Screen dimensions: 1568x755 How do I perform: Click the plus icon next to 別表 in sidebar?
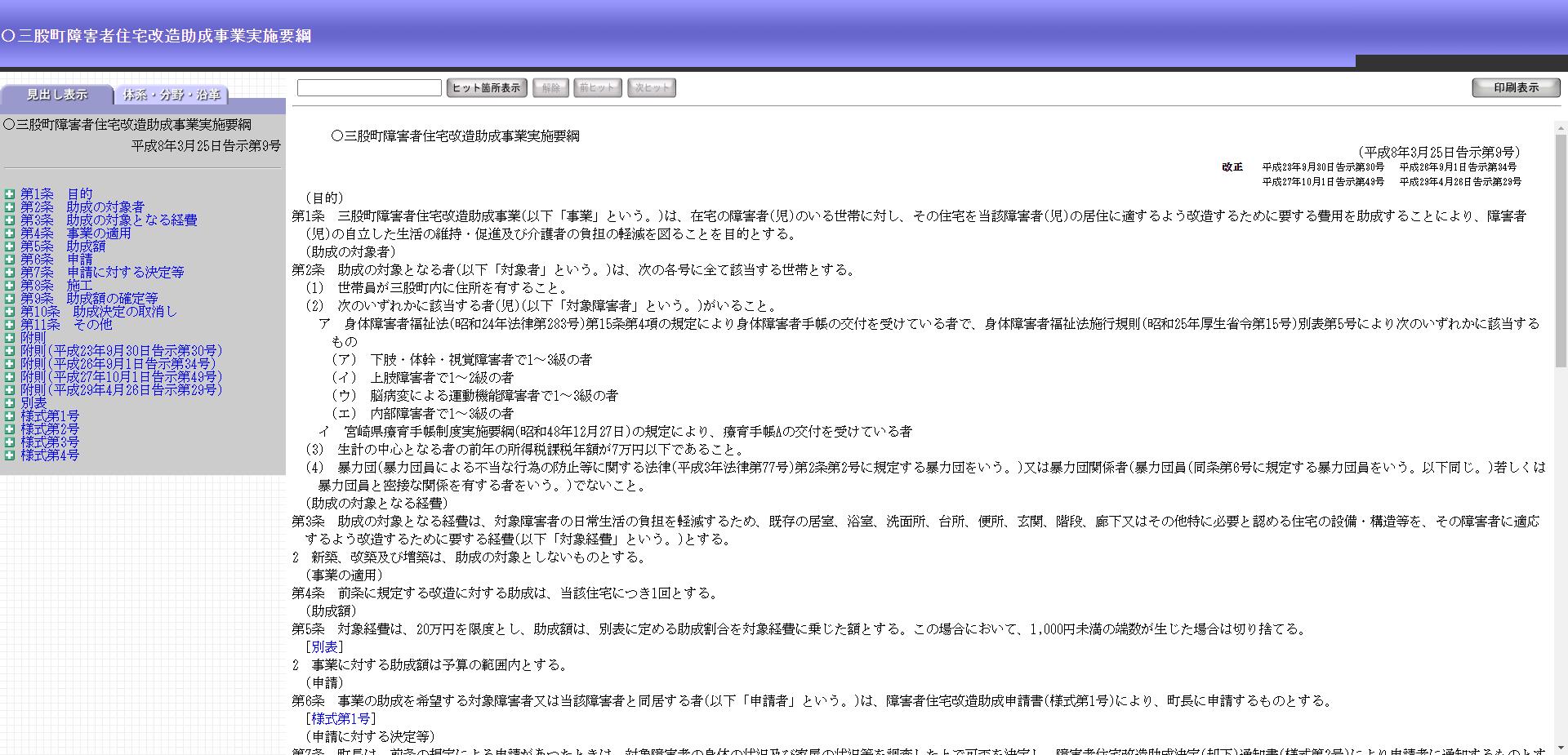pos(10,402)
